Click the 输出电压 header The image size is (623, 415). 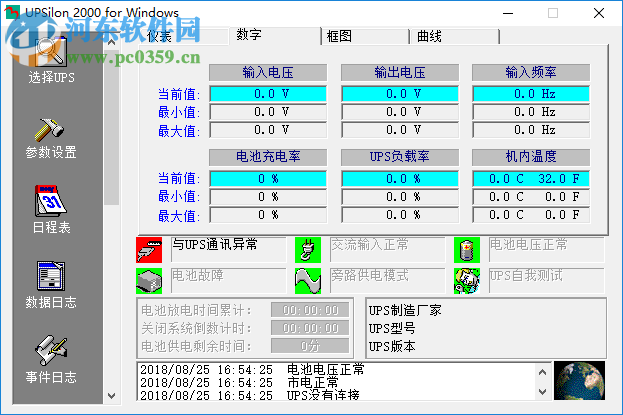(x=400, y=73)
